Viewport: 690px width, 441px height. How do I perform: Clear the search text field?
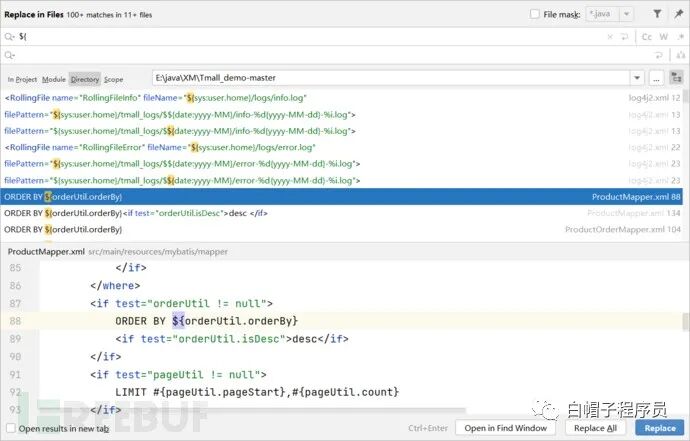click(x=610, y=37)
